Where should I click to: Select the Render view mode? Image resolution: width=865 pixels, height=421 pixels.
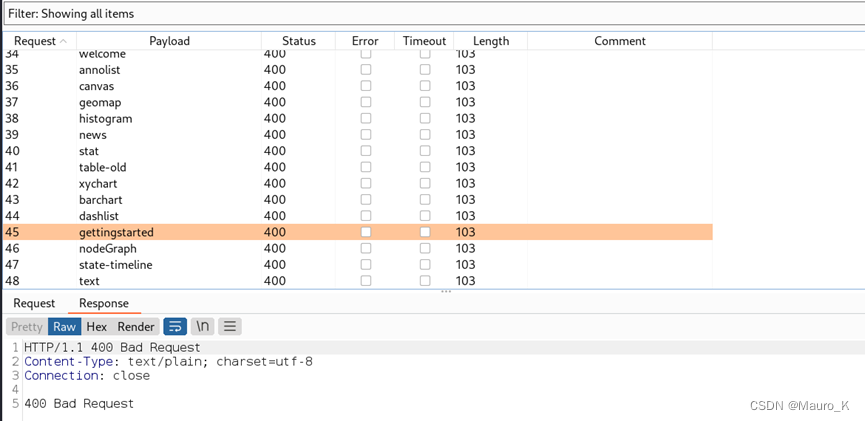tap(136, 327)
